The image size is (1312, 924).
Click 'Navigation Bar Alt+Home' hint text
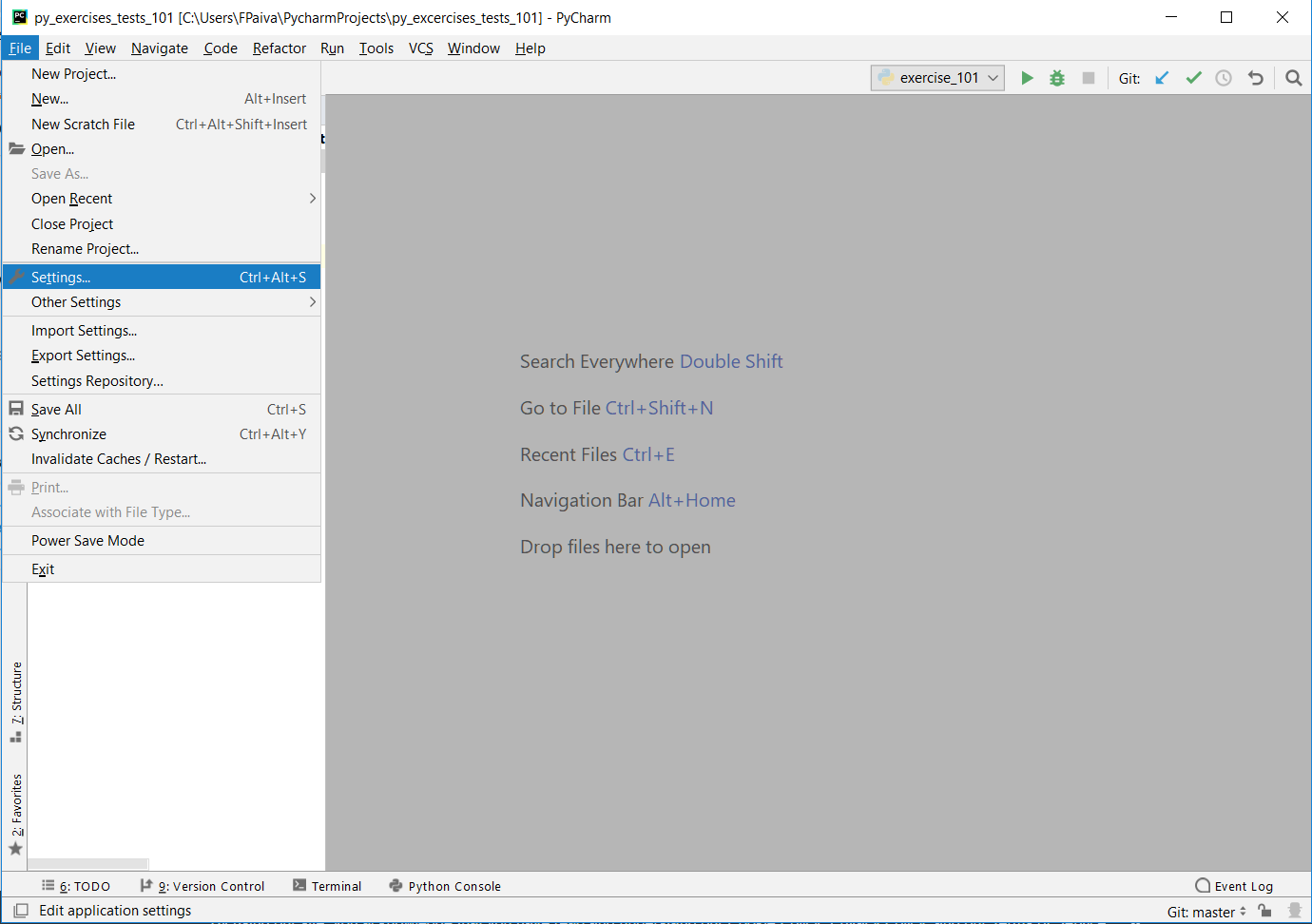(x=627, y=500)
